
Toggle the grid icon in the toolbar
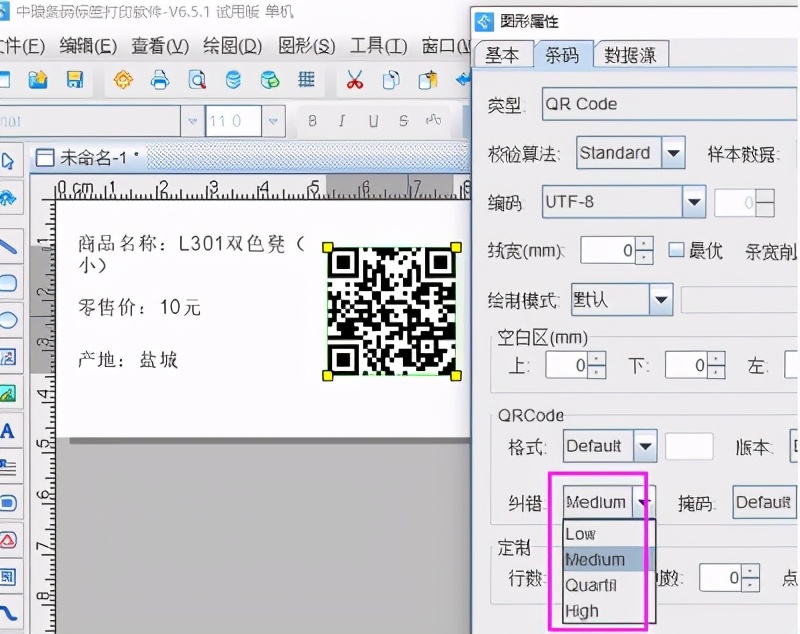click(x=306, y=80)
